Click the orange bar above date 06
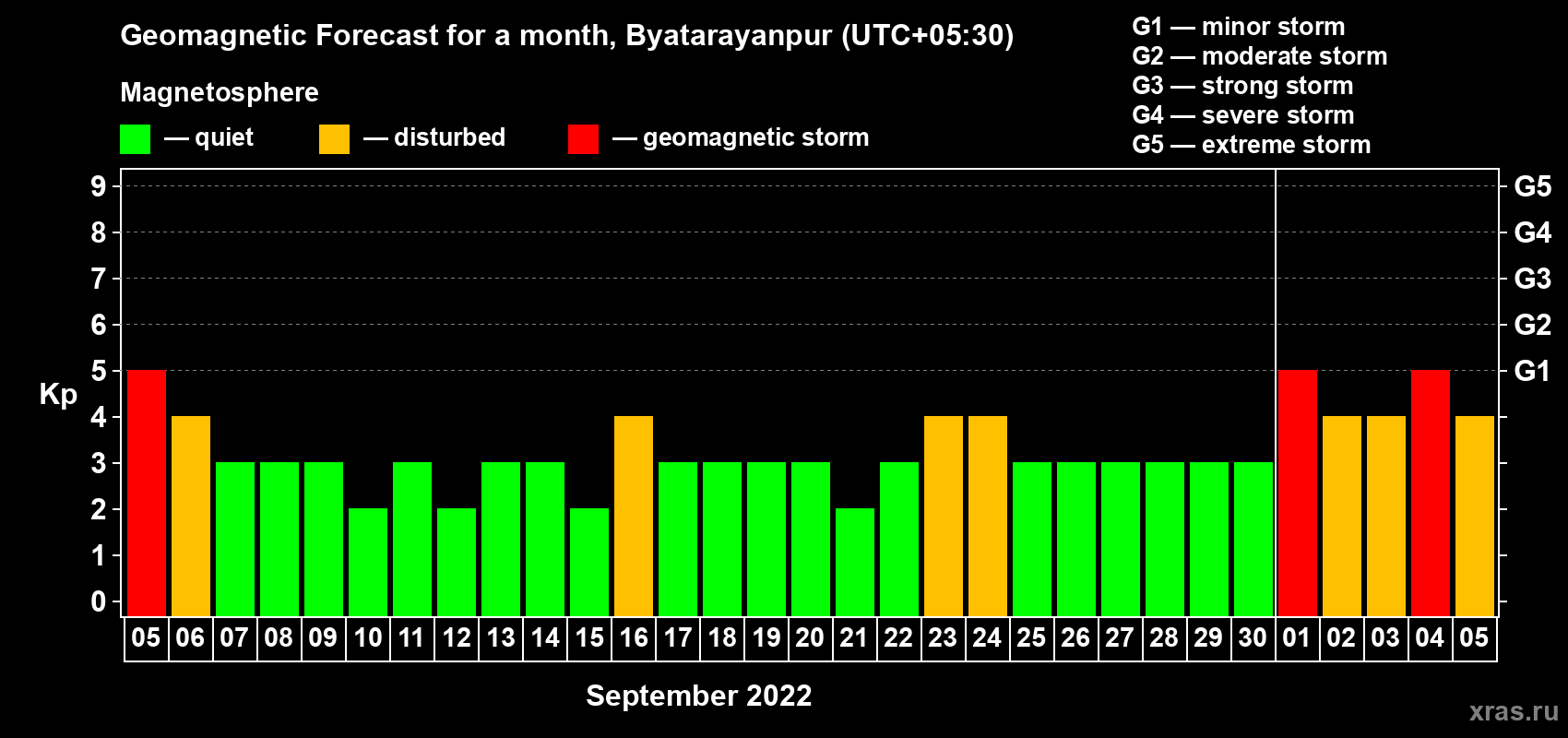The image size is (1568, 738). tap(191, 516)
